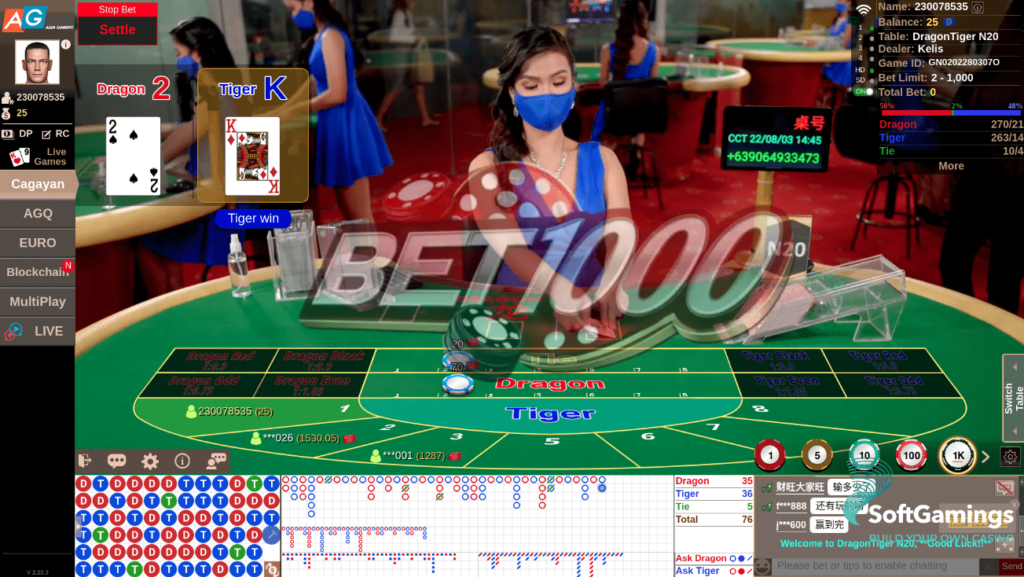Open the chat bubble icon in bottom toolbar
1024x577 pixels.
click(x=117, y=461)
